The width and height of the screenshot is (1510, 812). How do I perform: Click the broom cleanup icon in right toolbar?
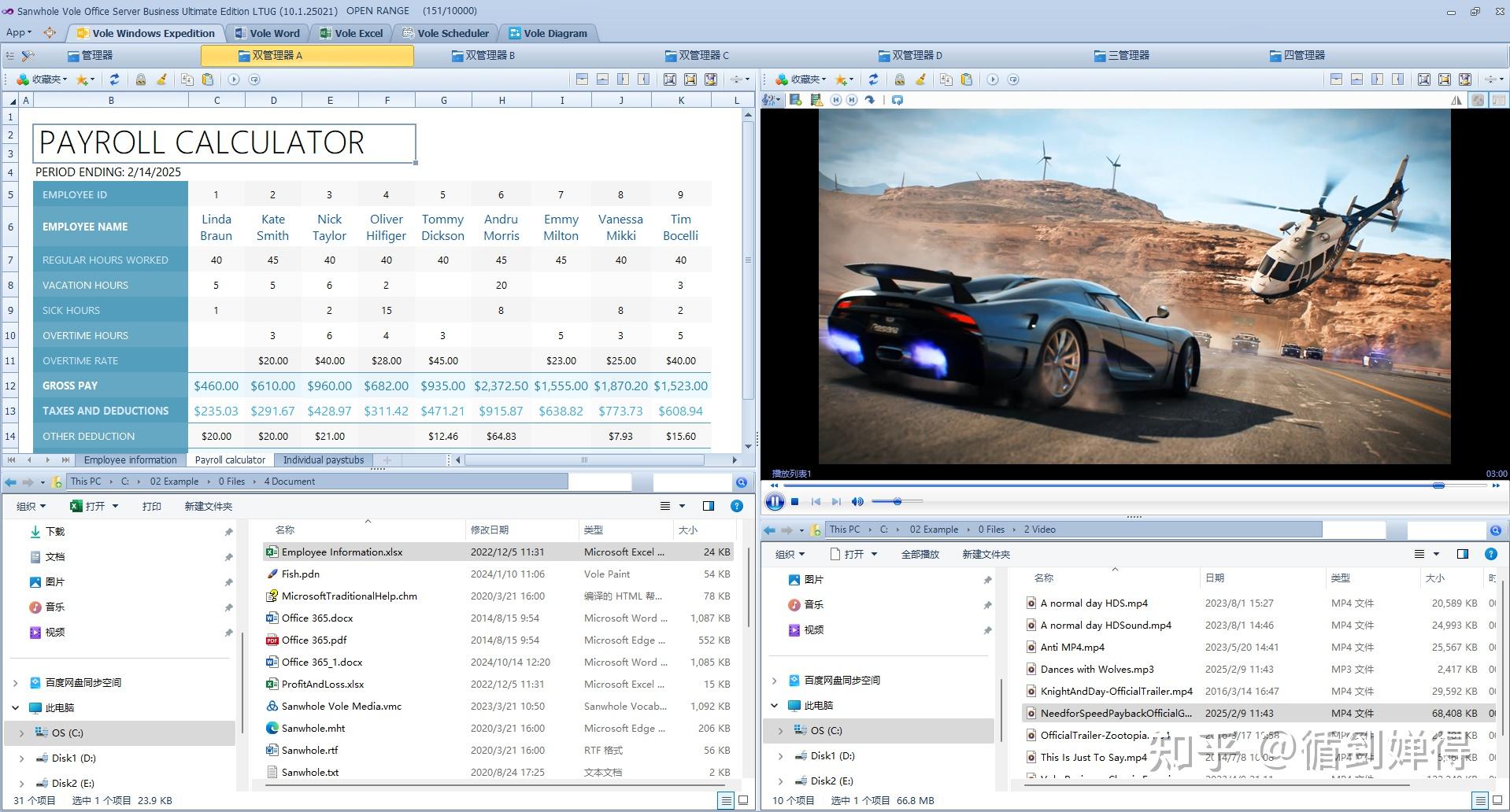click(x=920, y=79)
